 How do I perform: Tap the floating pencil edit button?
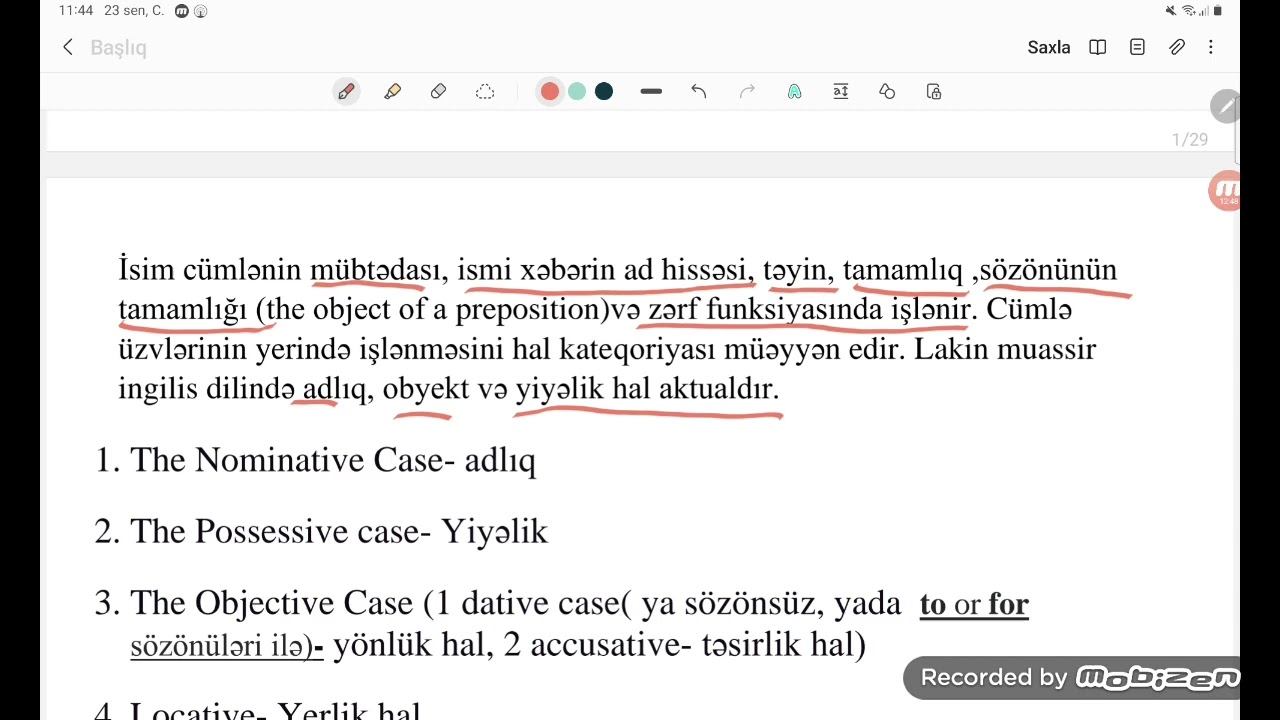point(1225,106)
